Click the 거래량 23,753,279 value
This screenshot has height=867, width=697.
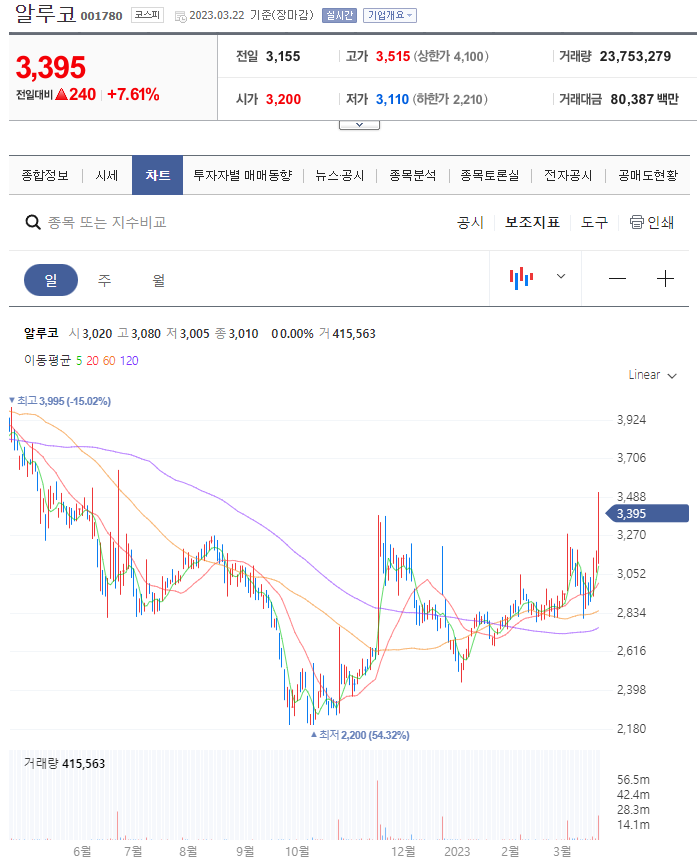[635, 56]
